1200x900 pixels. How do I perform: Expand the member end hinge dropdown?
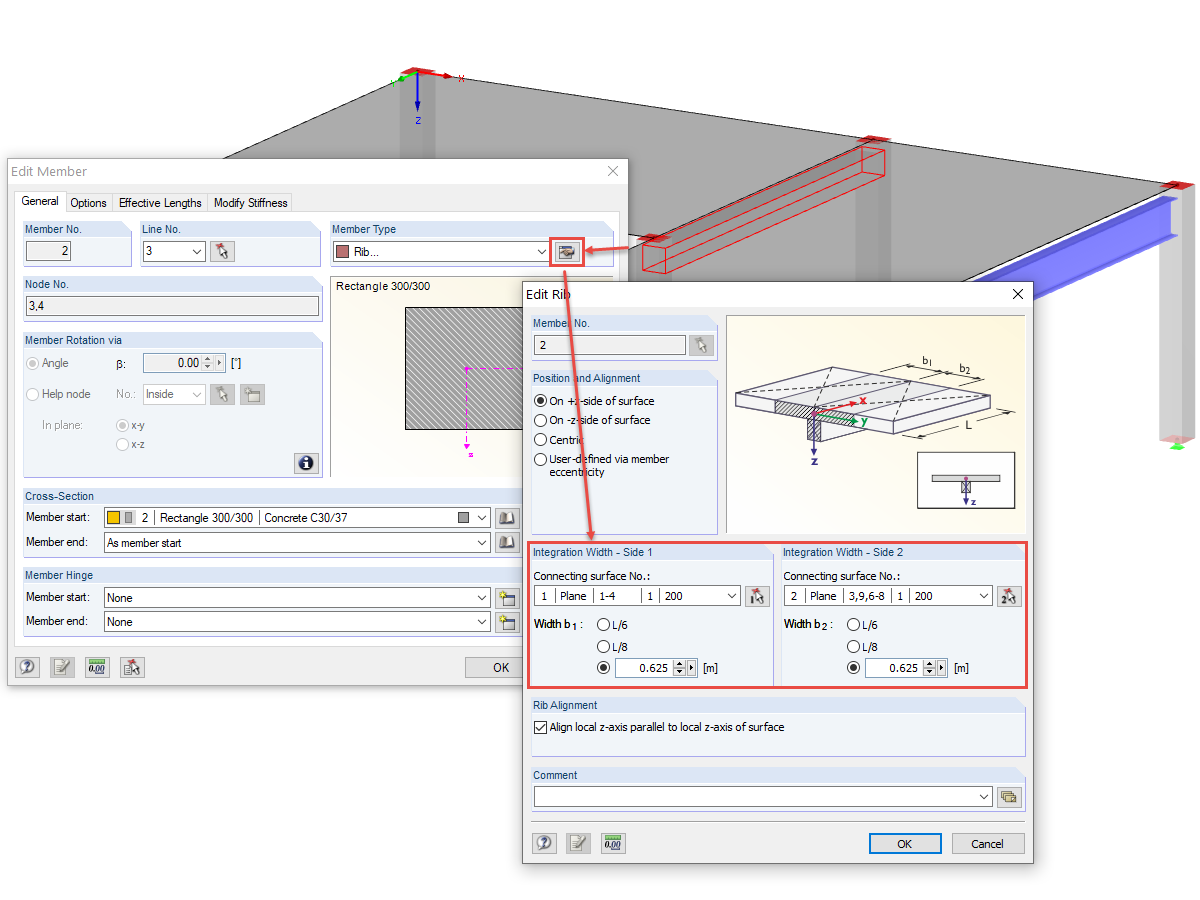click(x=481, y=621)
